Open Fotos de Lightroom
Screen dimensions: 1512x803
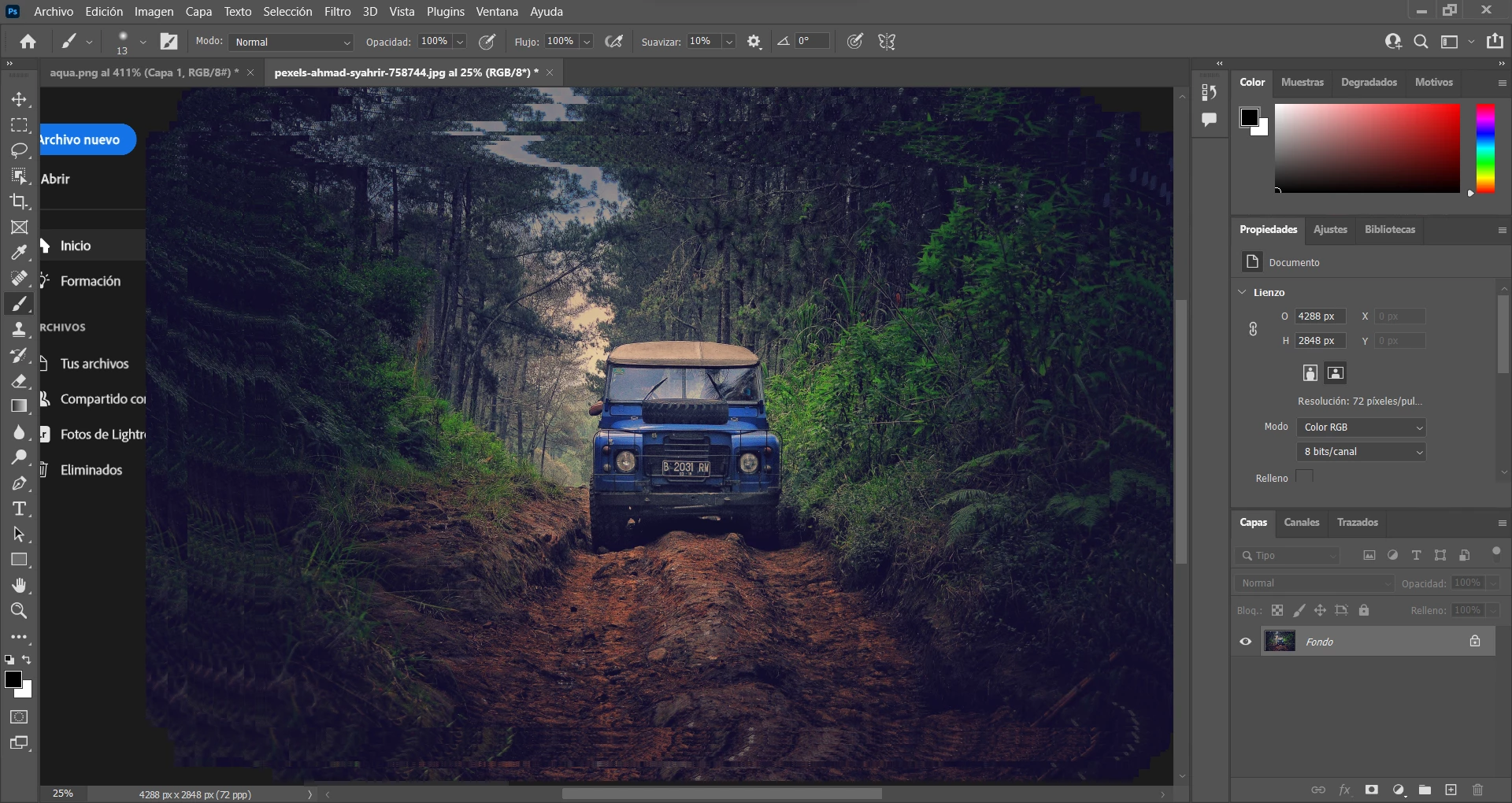pyautogui.click(x=103, y=435)
